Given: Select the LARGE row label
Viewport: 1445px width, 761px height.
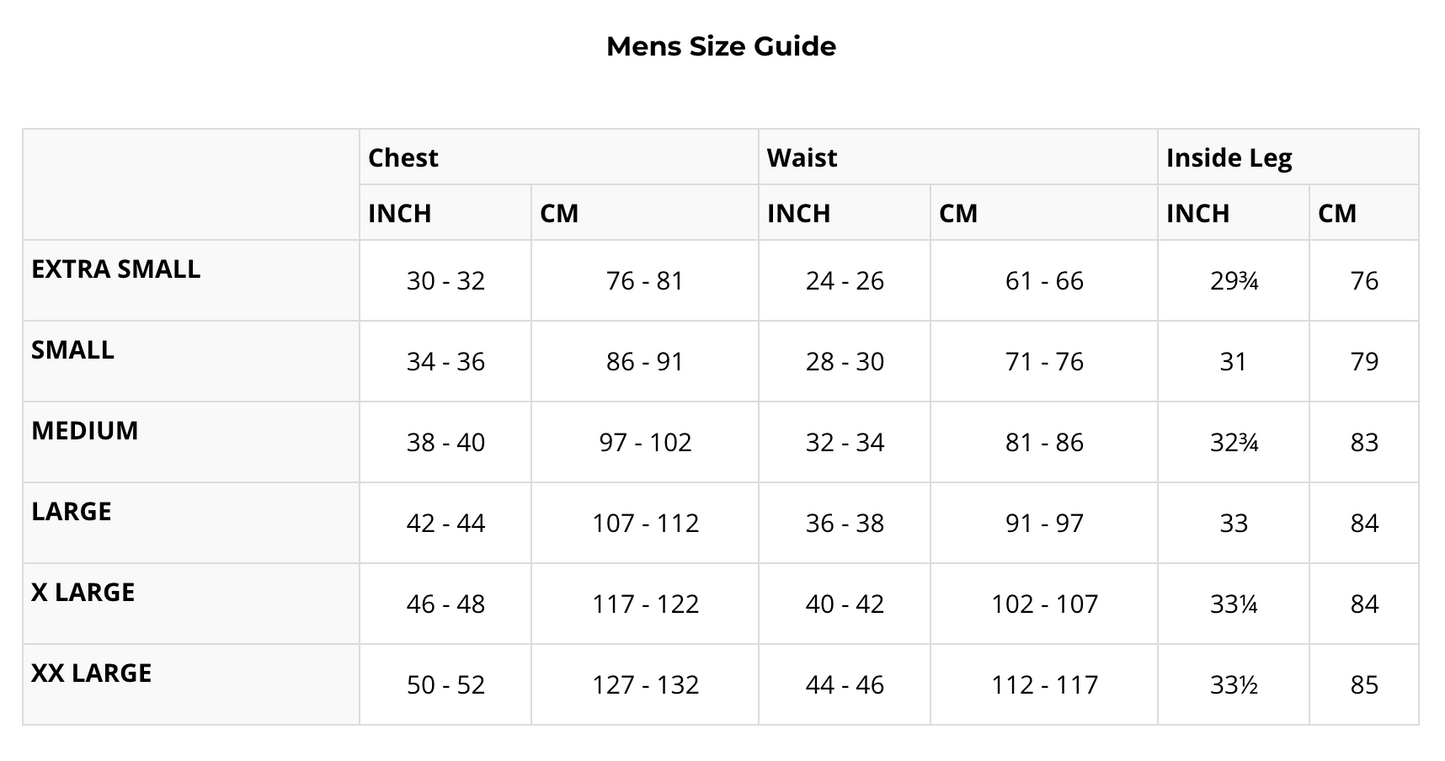Looking at the screenshot, I should pos(71,512).
